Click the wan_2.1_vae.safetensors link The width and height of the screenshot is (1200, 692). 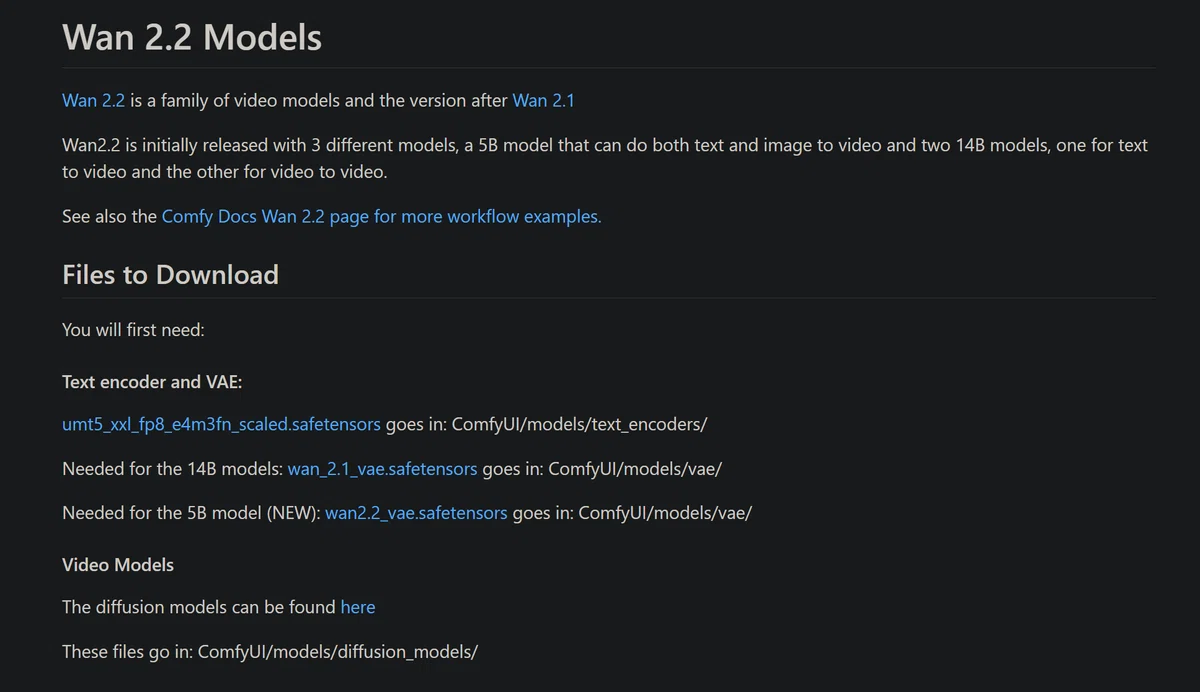click(x=382, y=469)
